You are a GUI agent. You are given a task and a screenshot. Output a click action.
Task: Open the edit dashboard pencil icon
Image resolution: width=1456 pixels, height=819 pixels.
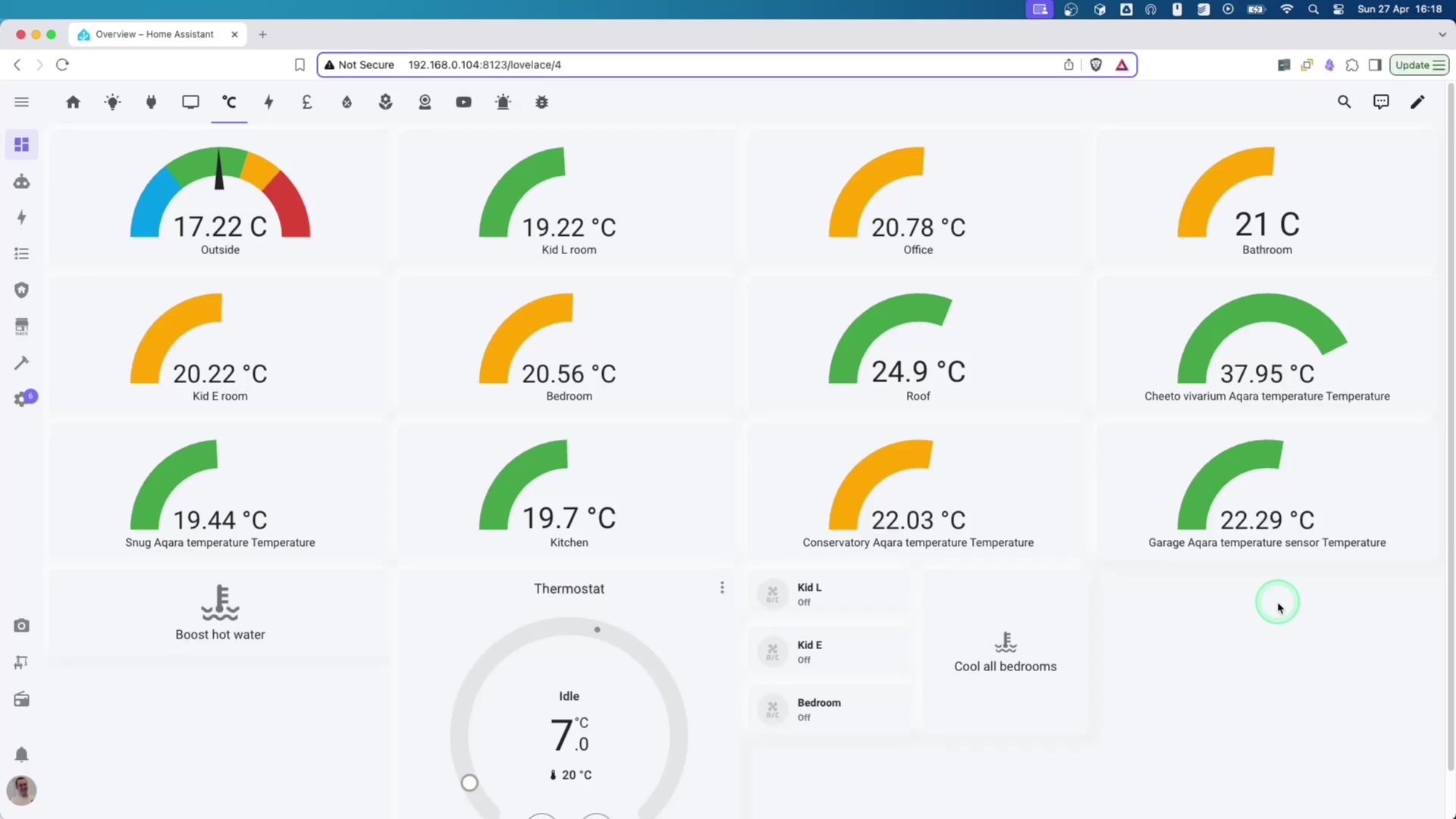point(1417,102)
